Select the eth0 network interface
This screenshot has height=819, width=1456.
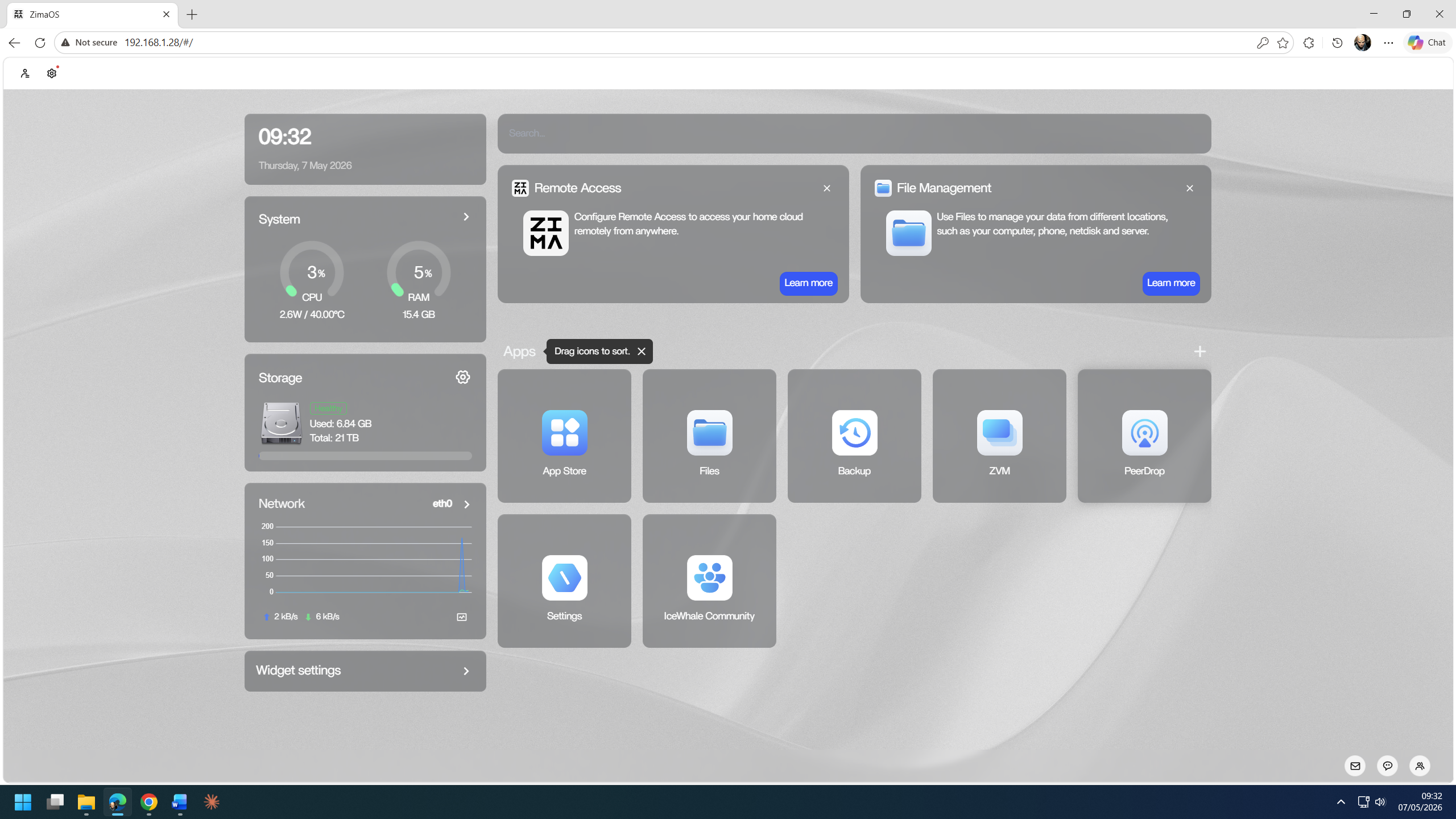(442, 504)
